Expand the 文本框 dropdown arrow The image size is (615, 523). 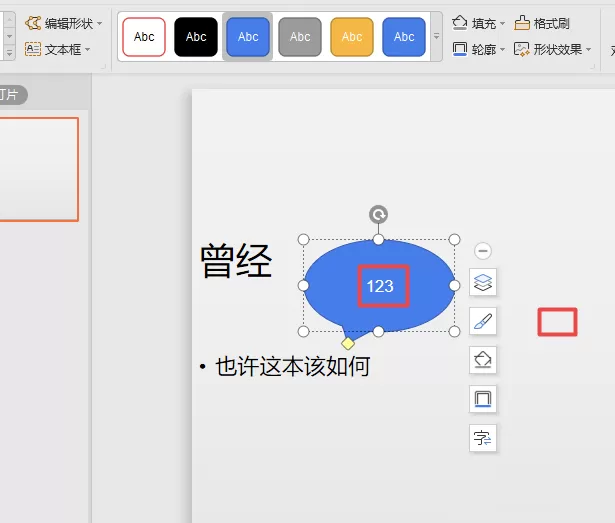[87, 49]
